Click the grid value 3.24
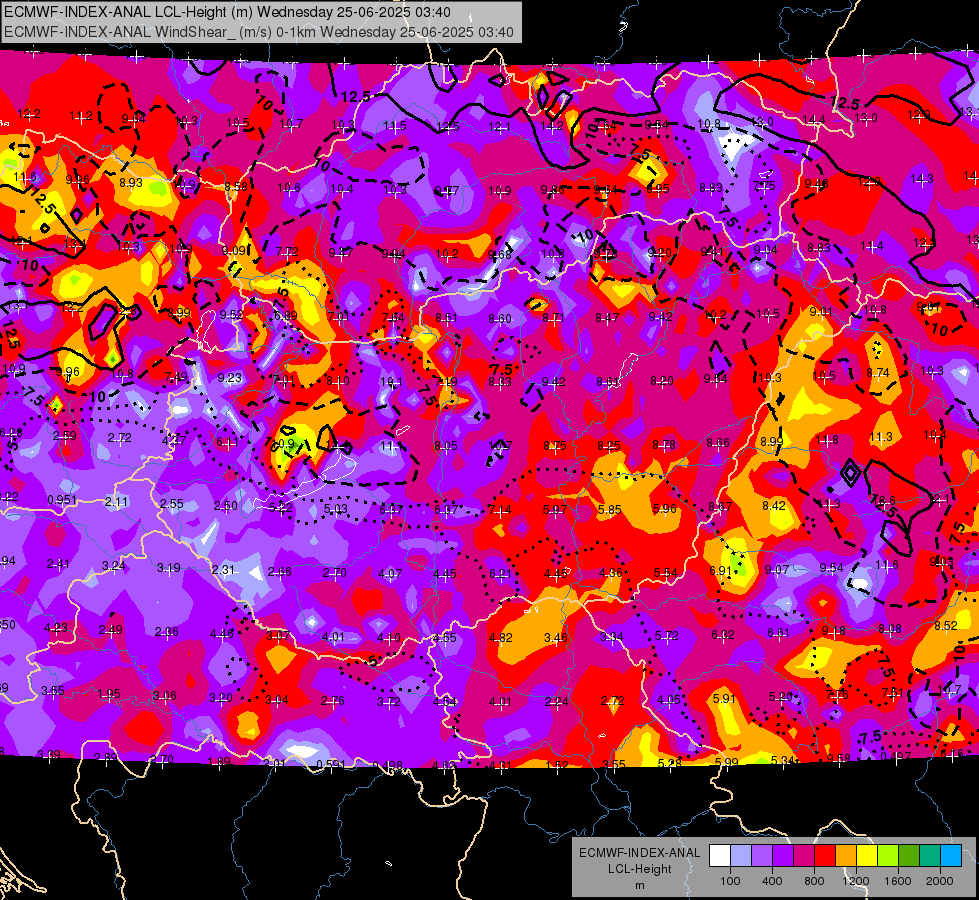The image size is (979, 900). point(114,565)
